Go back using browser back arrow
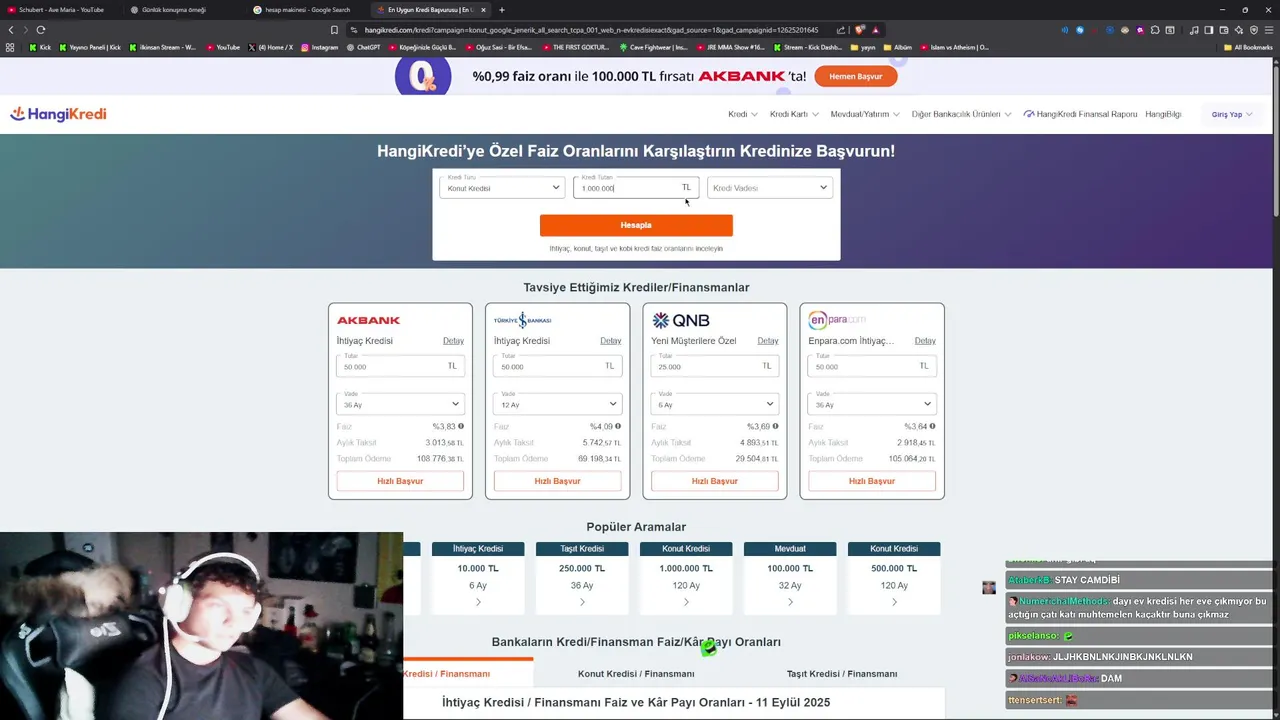This screenshot has width=1280, height=720. pyautogui.click(x=11, y=30)
